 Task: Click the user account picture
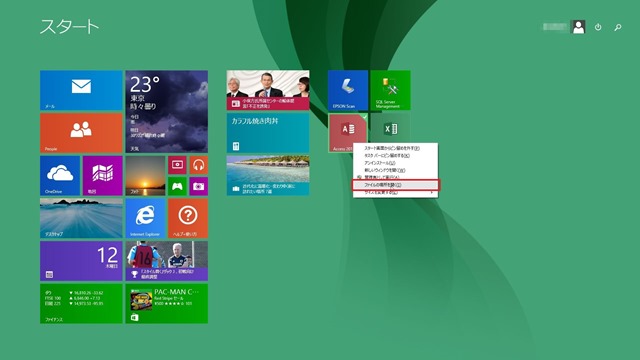click(x=578, y=27)
